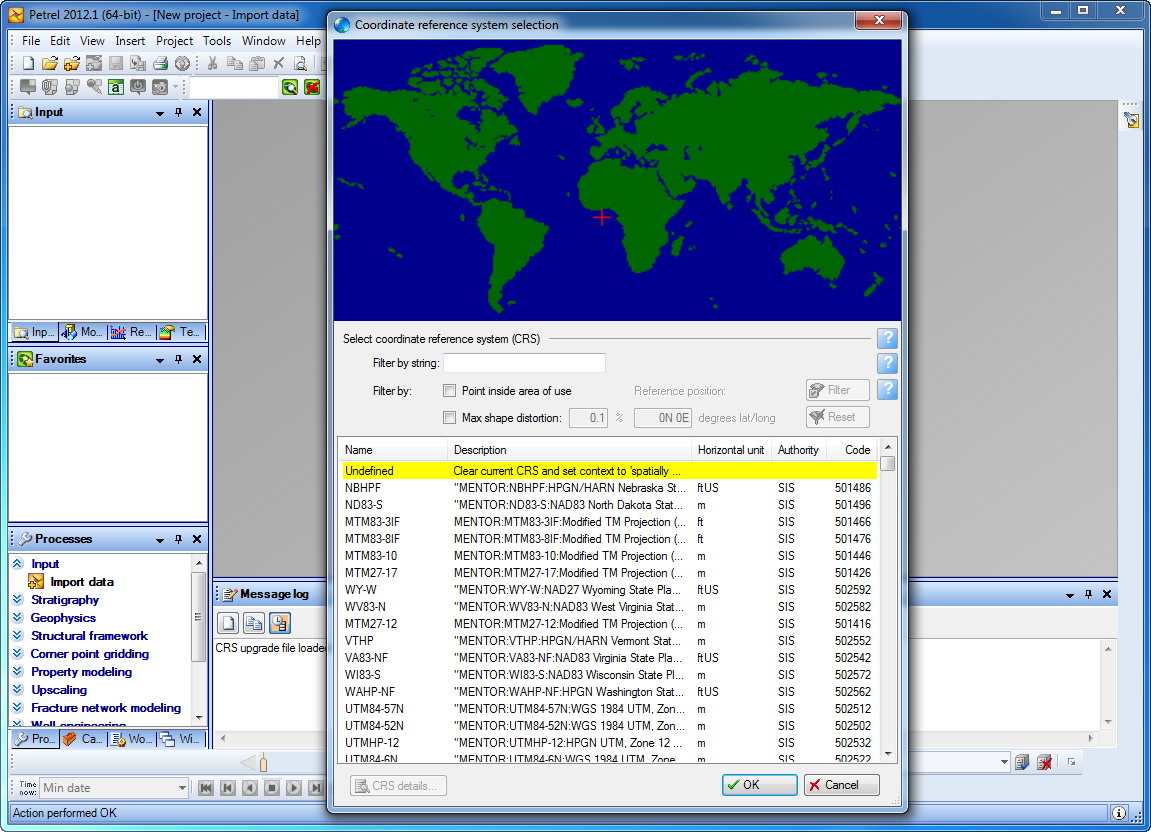1151x832 pixels.
Task: Select Import data in Processes tree
Action: (81, 582)
